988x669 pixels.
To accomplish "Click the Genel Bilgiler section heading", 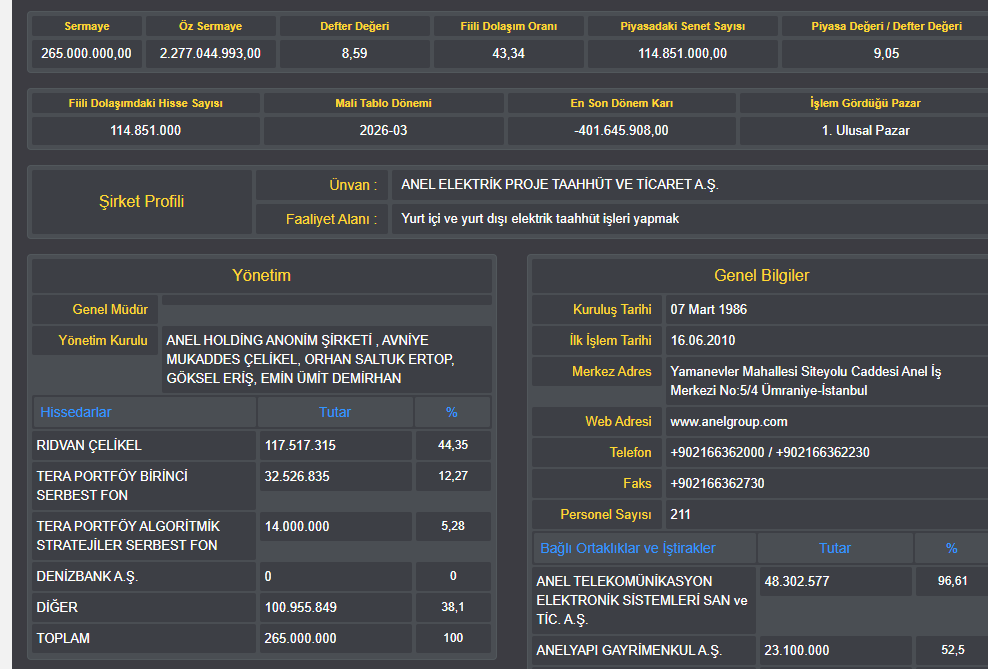I will (x=761, y=275).
